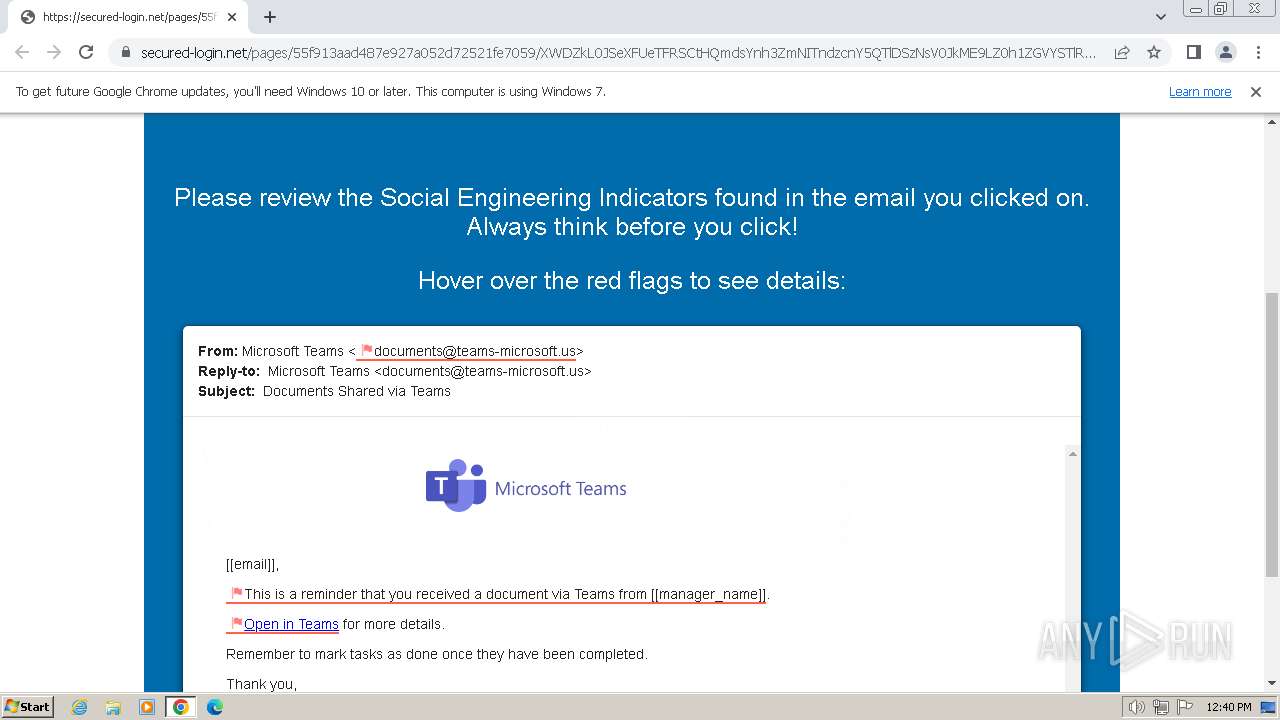Open the side panel icon
The image size is (1280, 720).
coord(1194,52)
